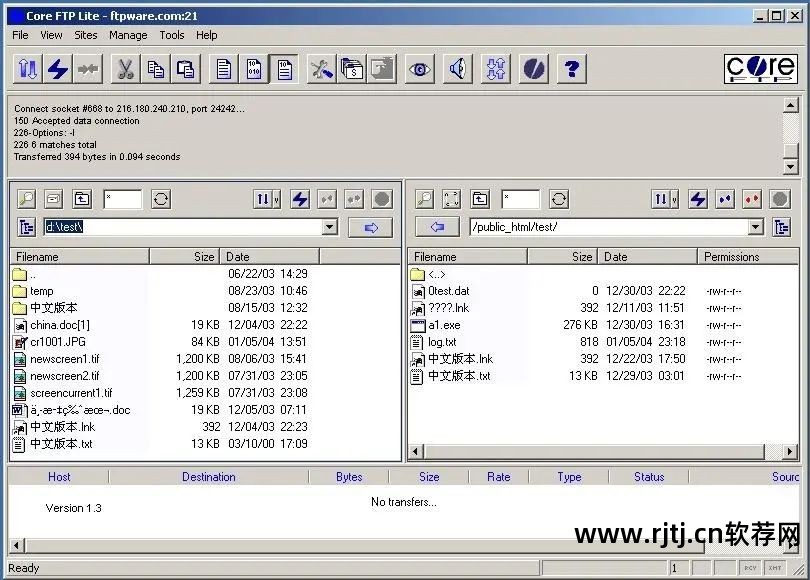The image size is (810, 580).
Task: Click the dark round globe icon
Action: tap(534, 69)
